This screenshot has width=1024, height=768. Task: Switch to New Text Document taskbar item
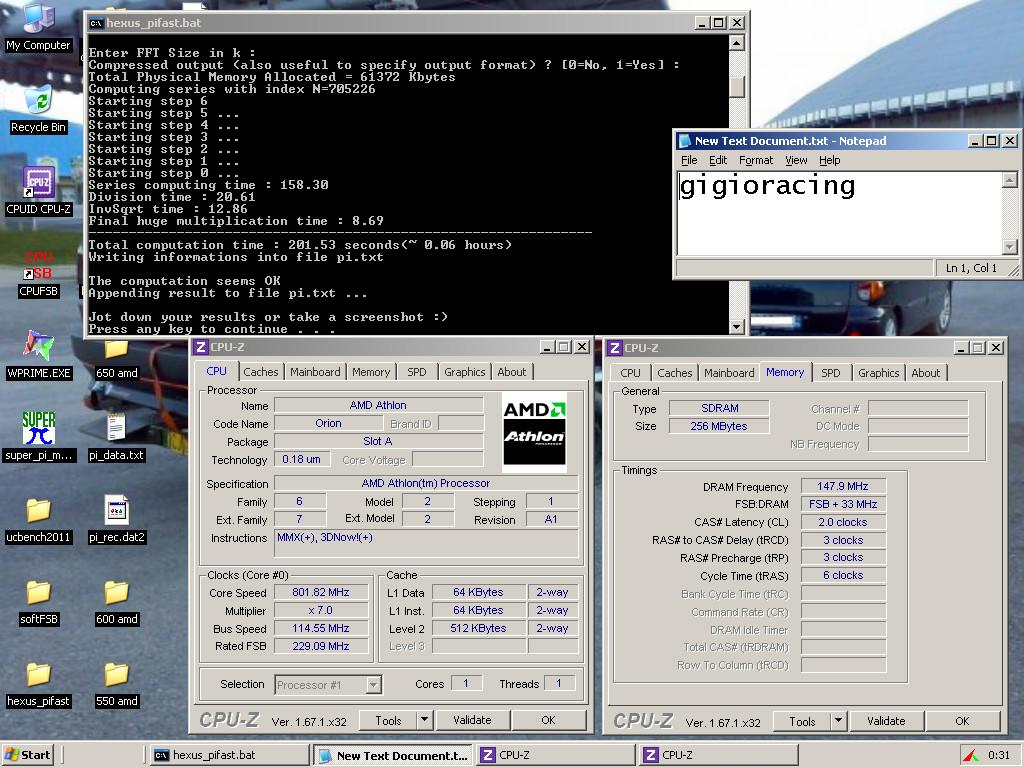pyautogui.click(x=393, y=756)
